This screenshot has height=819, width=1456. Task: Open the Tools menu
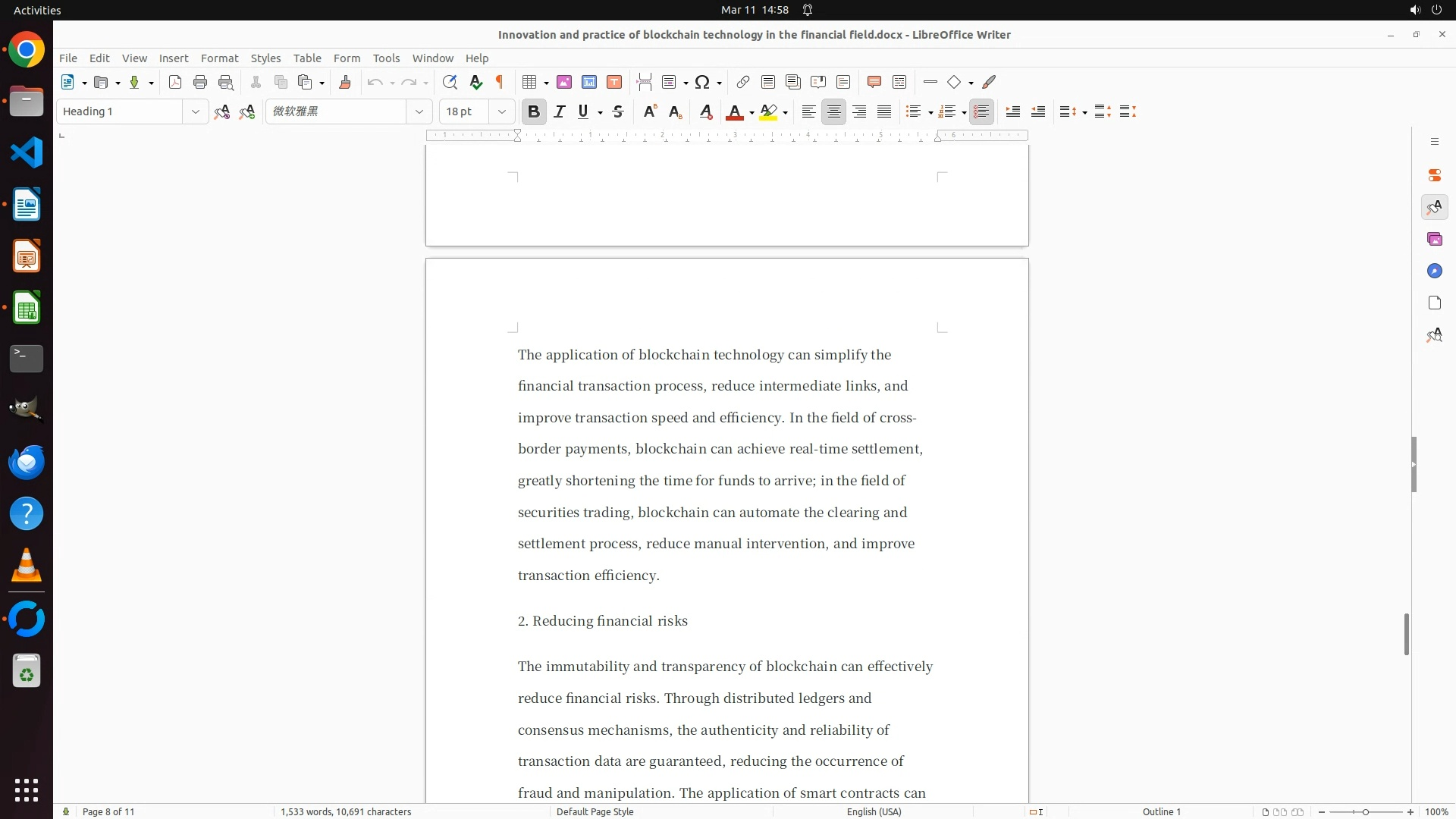click(386, 58)
